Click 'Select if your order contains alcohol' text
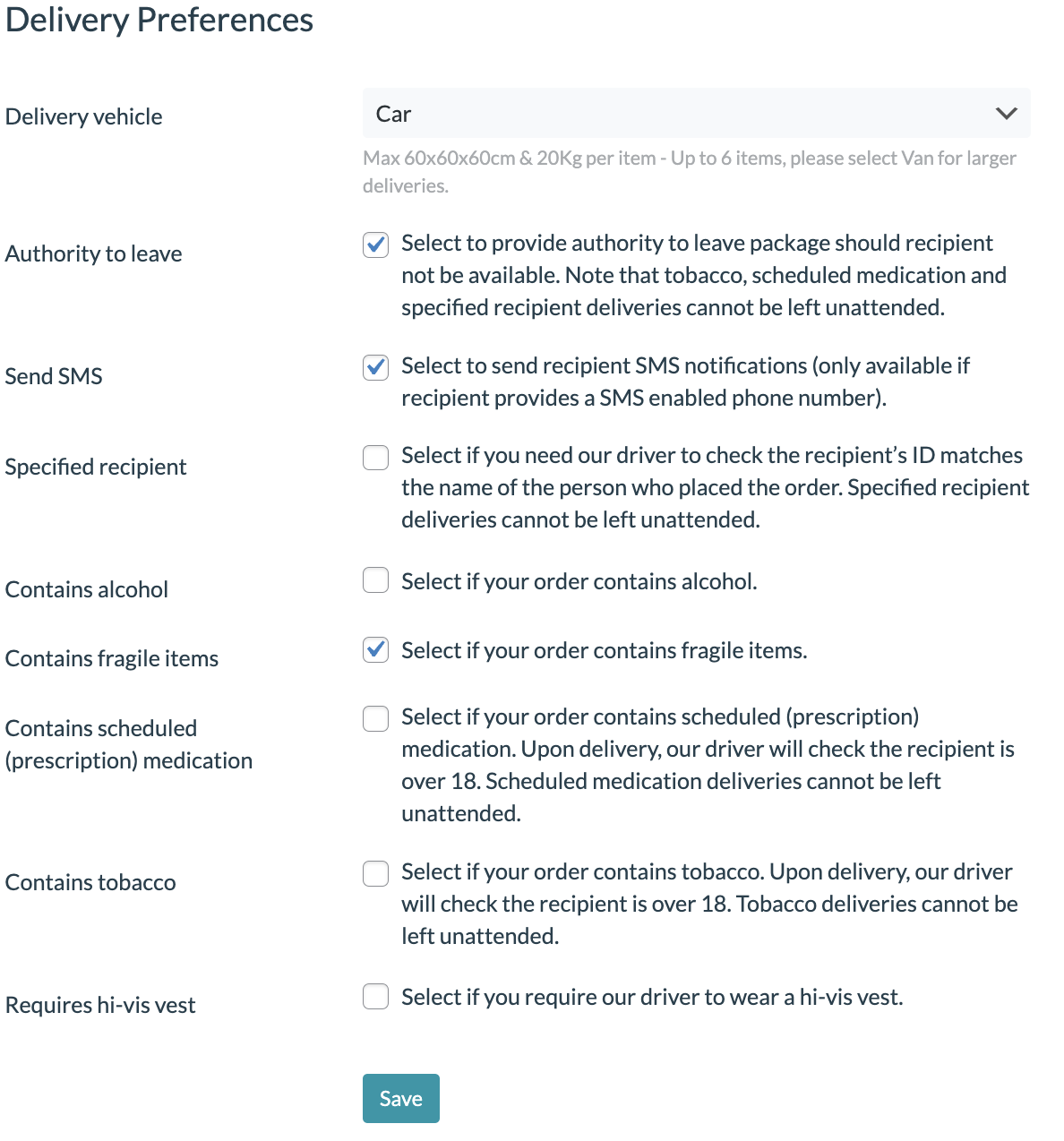The image size is (1064, 1141). click(579, 582)
